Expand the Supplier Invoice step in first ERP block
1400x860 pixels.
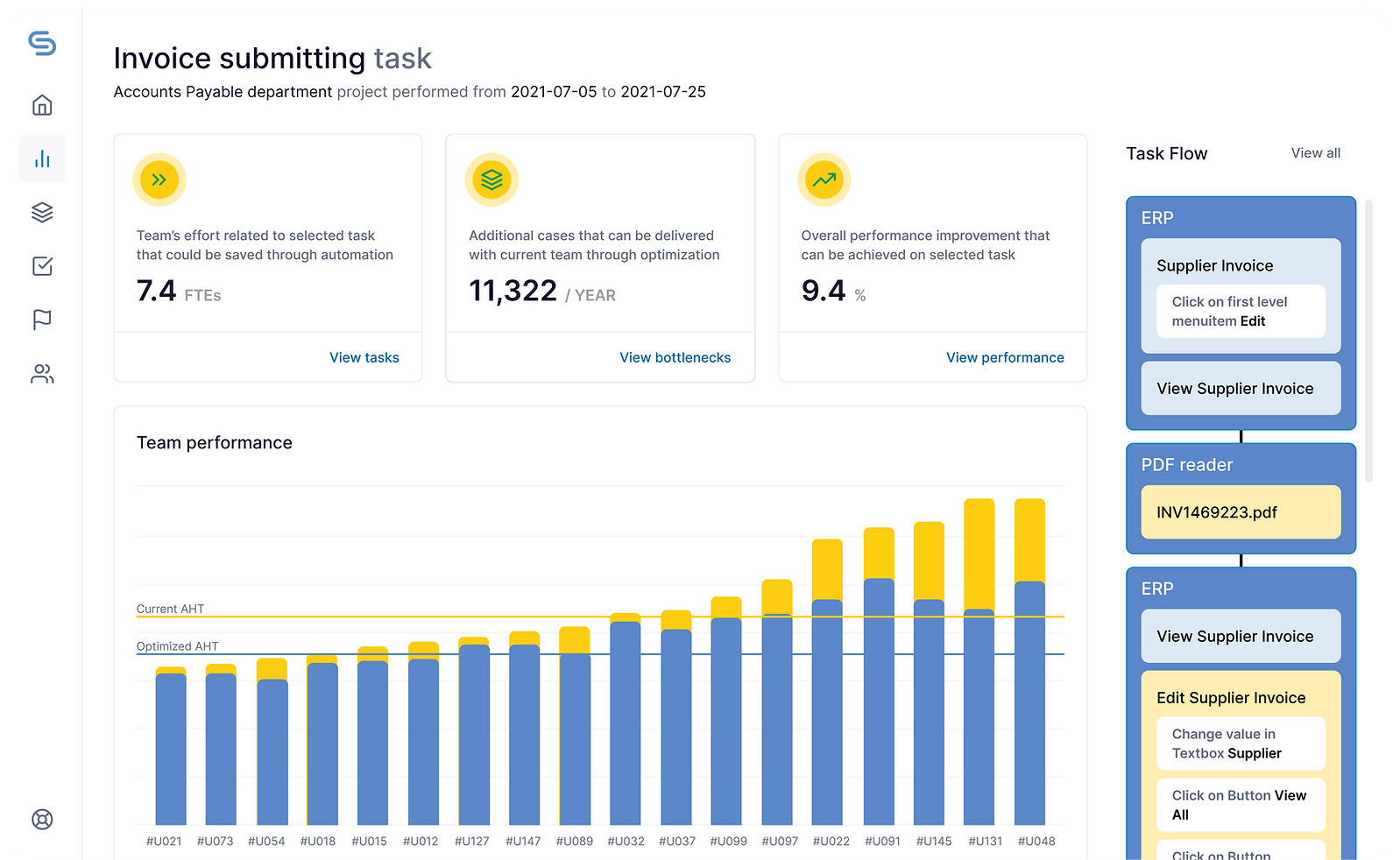1214,265
